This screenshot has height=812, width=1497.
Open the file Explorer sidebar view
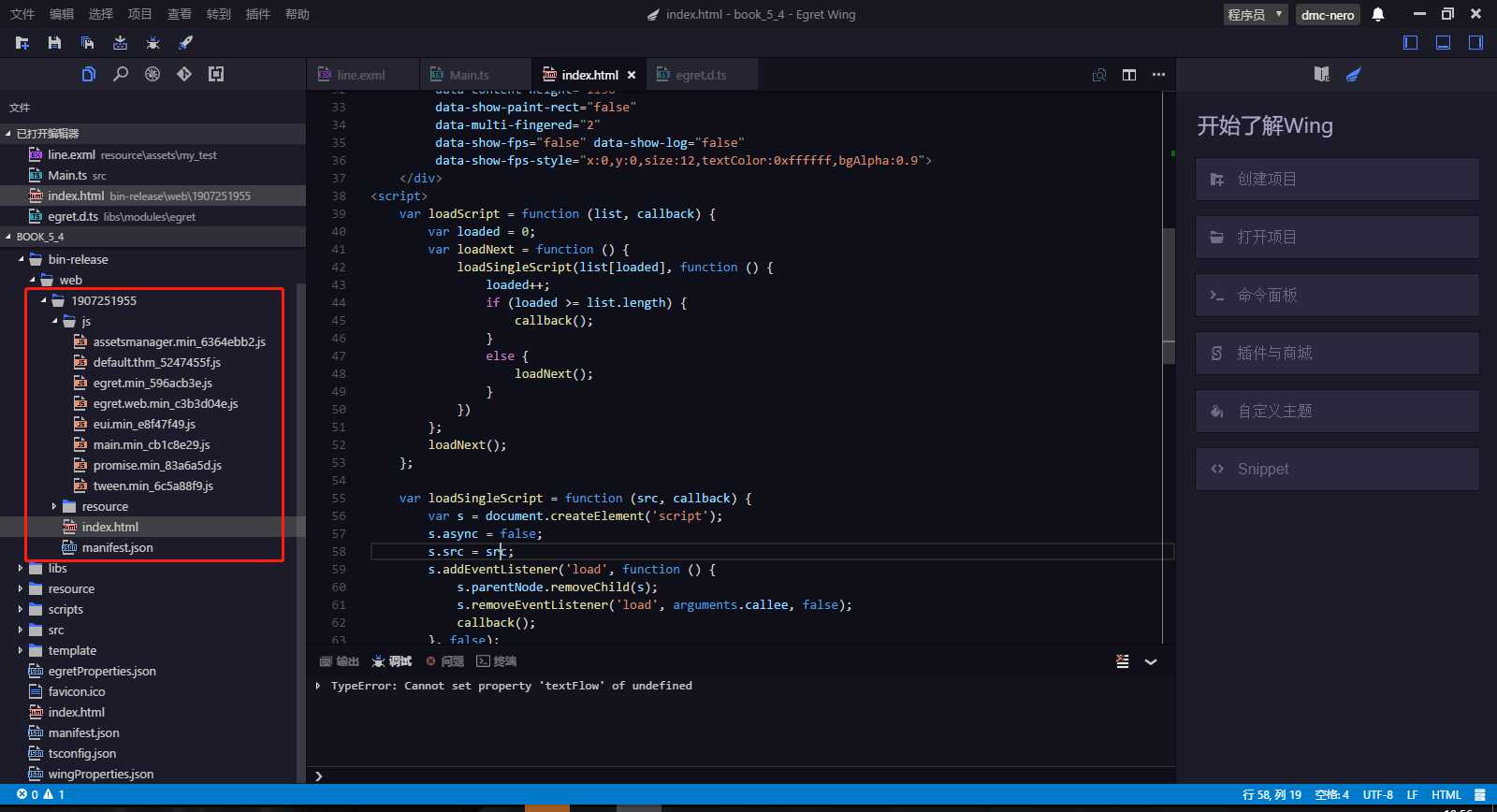(89, 74)
